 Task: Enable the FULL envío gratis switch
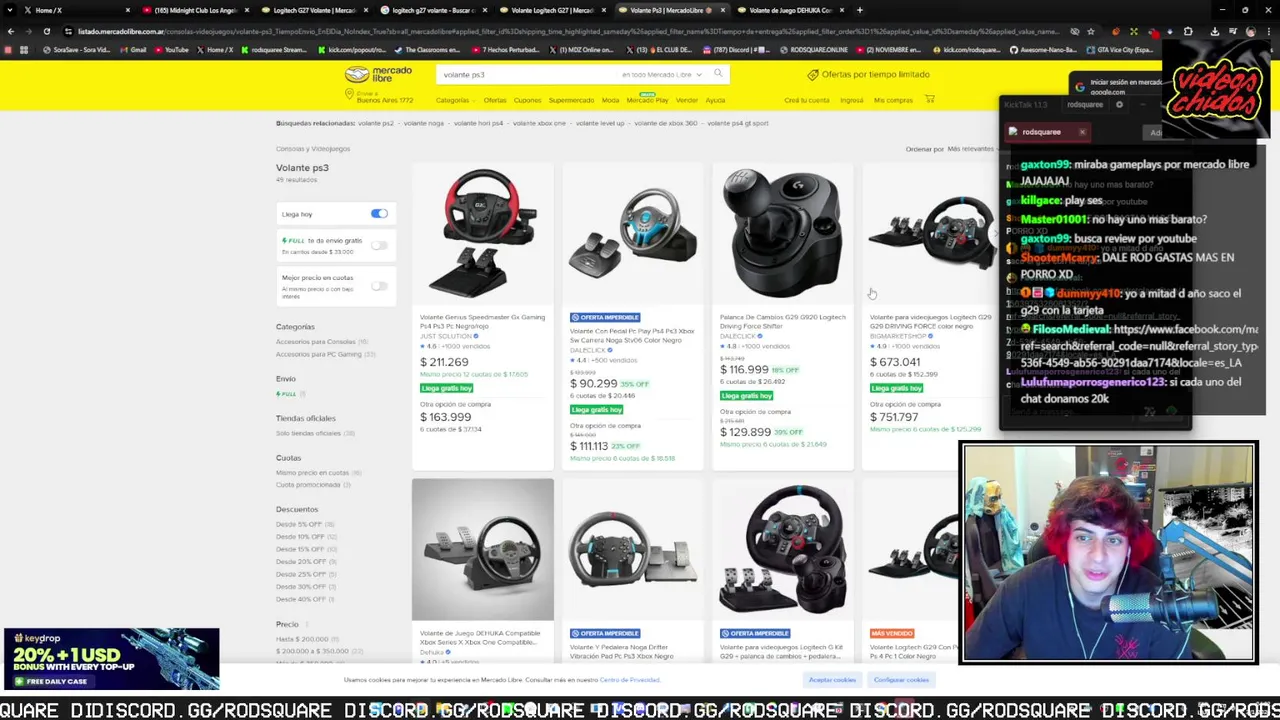click(x=379, y=245)
